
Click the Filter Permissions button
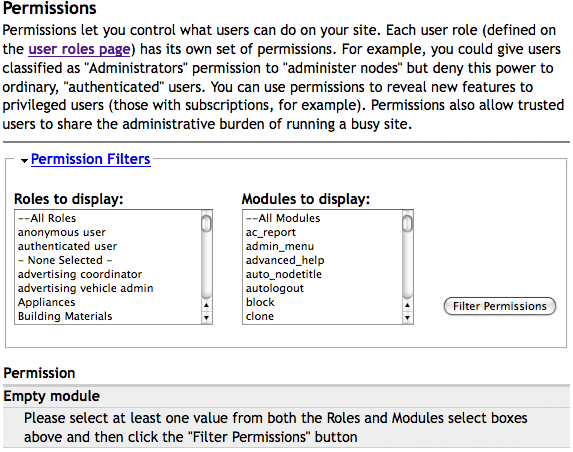point(500,306)
